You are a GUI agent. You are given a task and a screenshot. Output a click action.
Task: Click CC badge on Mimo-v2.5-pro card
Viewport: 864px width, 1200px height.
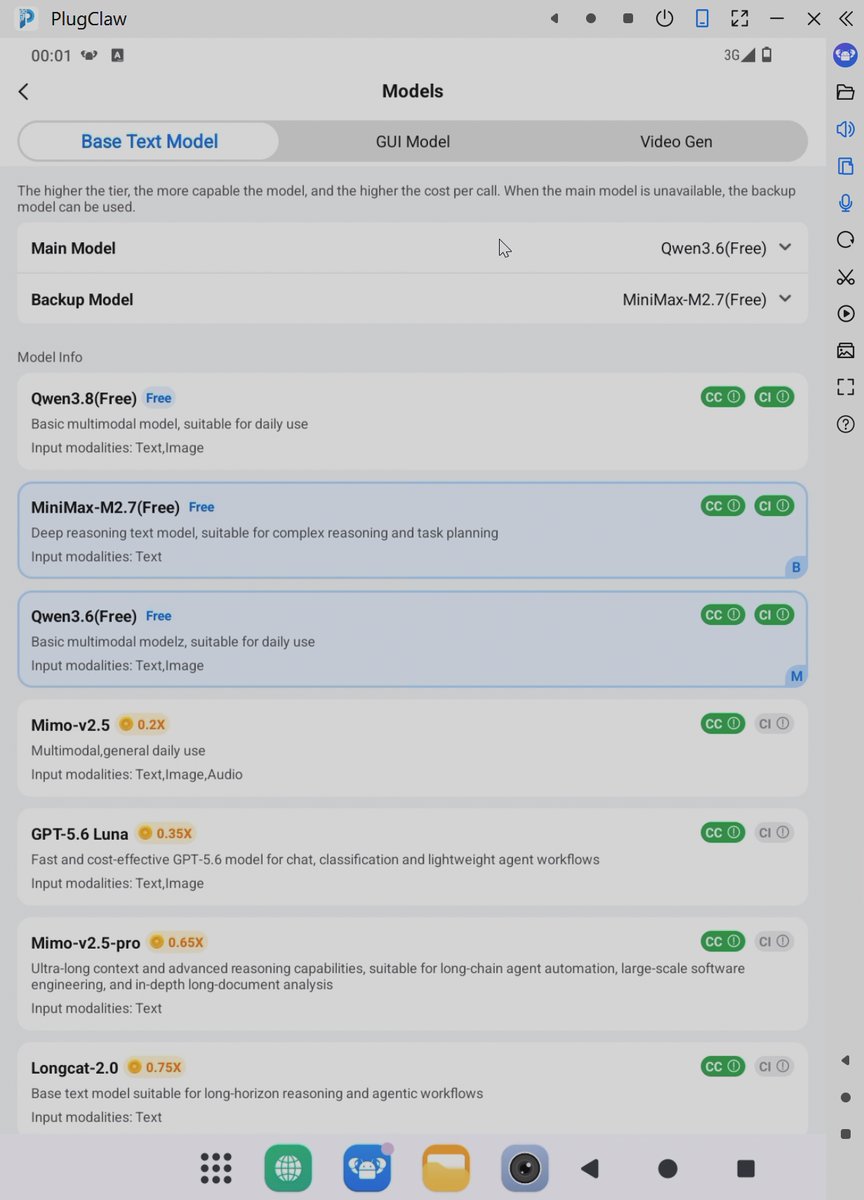tap(723, 941)
